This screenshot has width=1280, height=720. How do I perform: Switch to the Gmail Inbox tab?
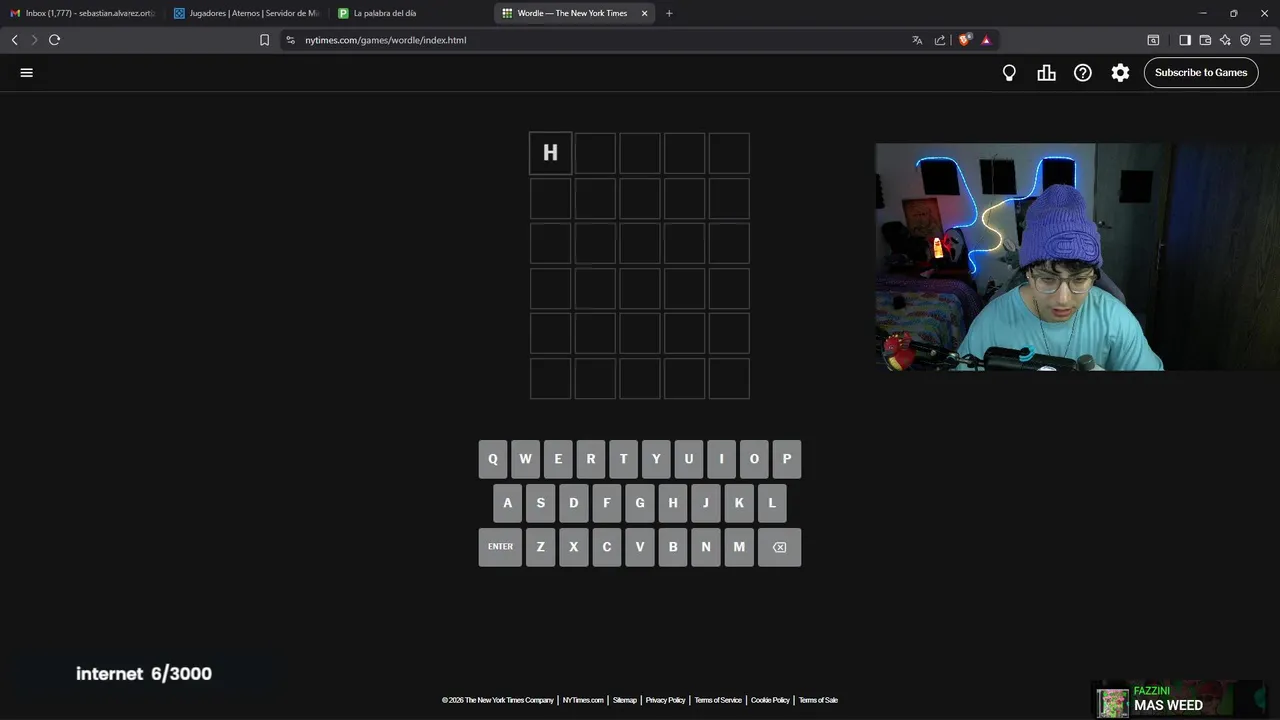coord(82,13)
